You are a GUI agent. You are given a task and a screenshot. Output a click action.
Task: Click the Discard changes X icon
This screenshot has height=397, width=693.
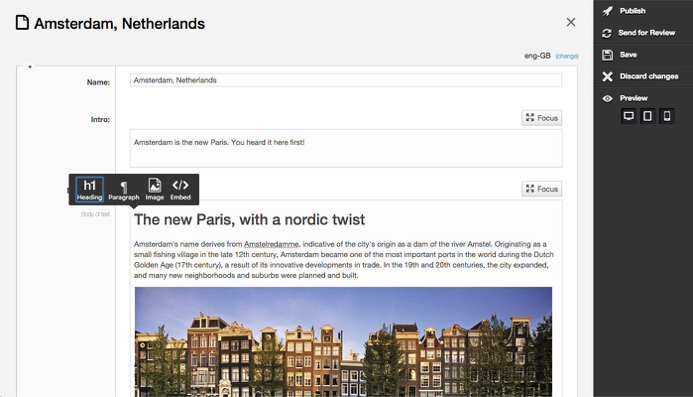pos(608,76)
